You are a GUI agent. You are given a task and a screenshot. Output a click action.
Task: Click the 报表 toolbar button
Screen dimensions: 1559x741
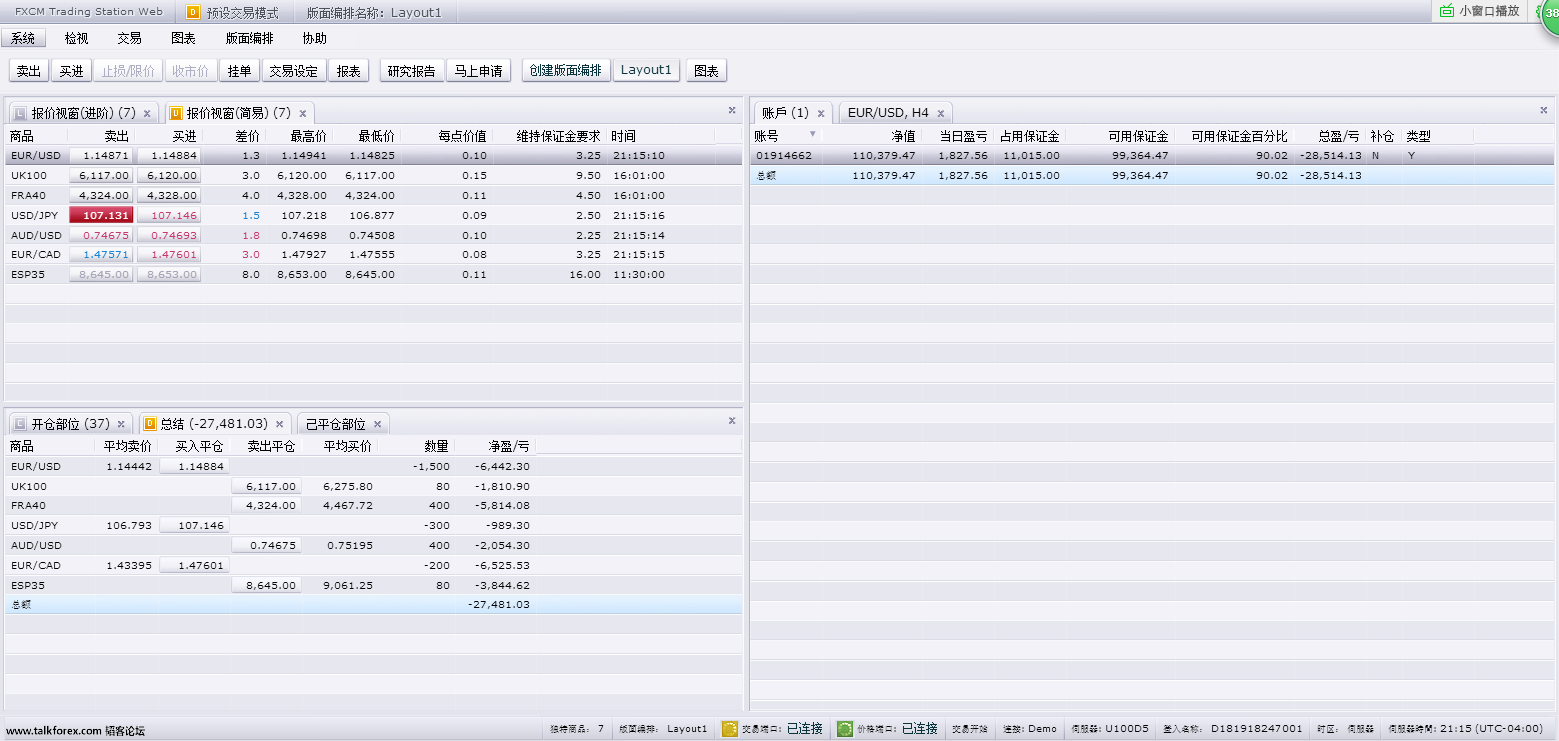point(349,71)
